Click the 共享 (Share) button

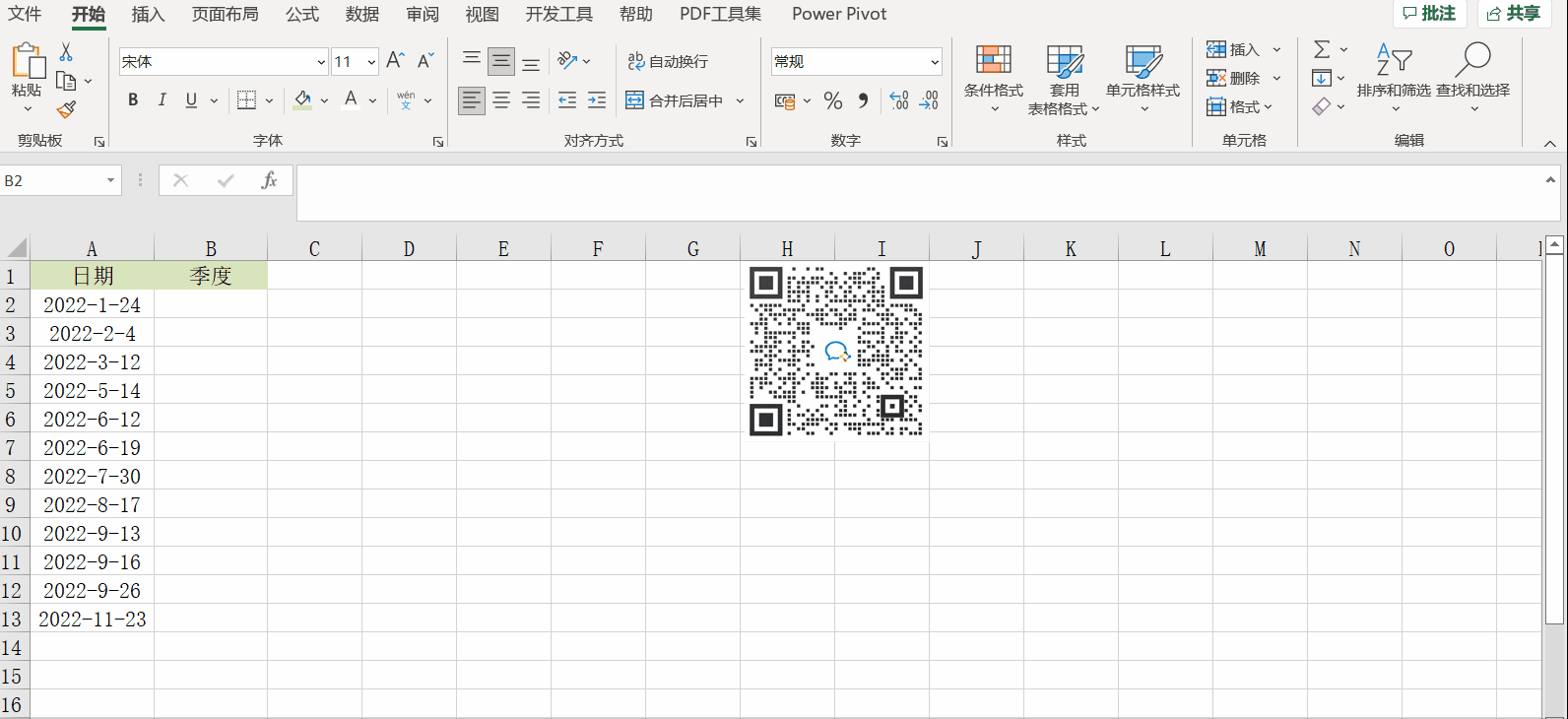(x=1514, y=14)
